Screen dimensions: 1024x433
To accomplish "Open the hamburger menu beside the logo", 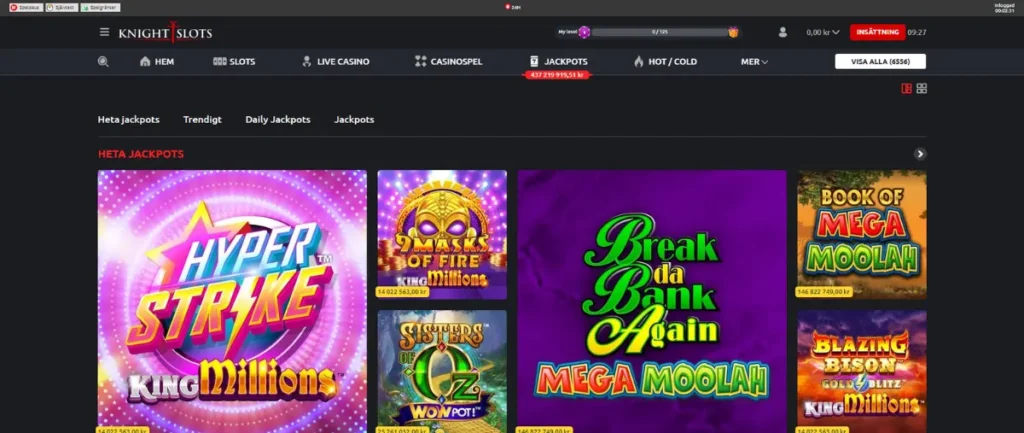I will 104,32.
